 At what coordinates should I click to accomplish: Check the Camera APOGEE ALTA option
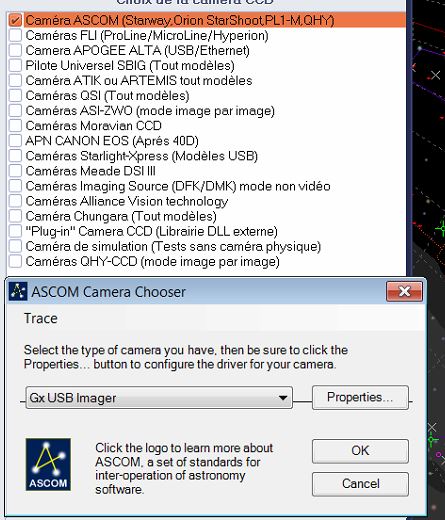tap(15, 50)
